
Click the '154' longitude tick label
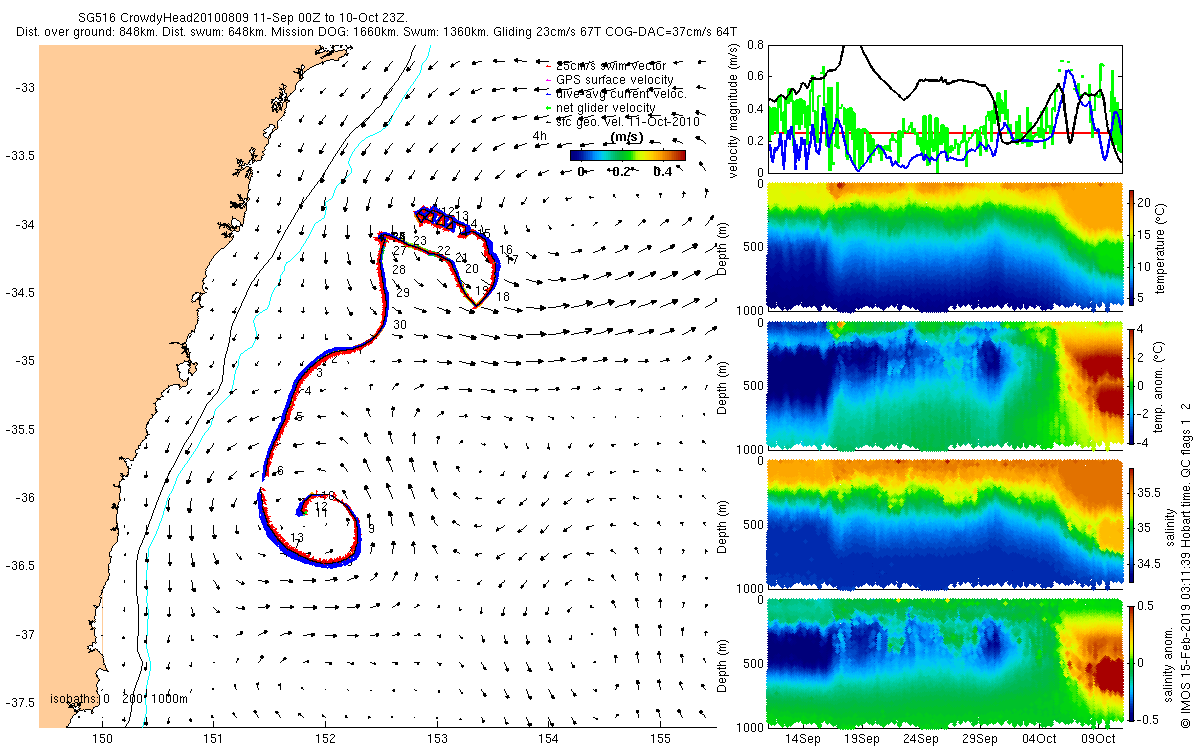pos(548,738)
